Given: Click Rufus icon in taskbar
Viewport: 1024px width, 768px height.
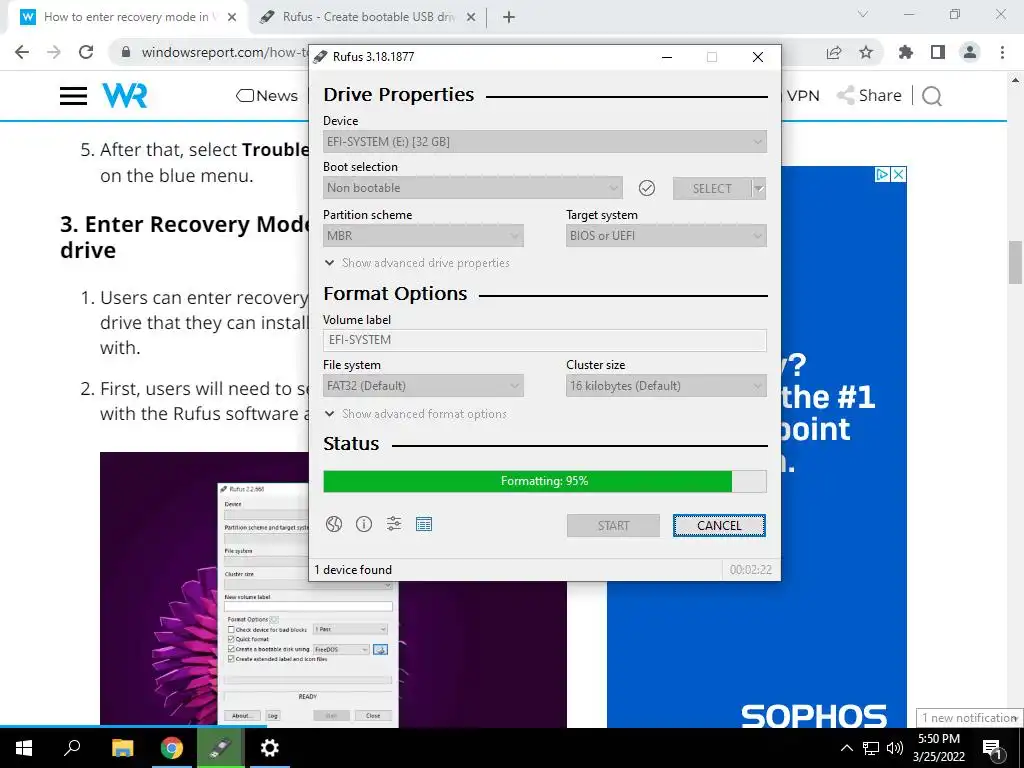Looking at the screenshot, I should pyautogui.click(x=221, y=748).
